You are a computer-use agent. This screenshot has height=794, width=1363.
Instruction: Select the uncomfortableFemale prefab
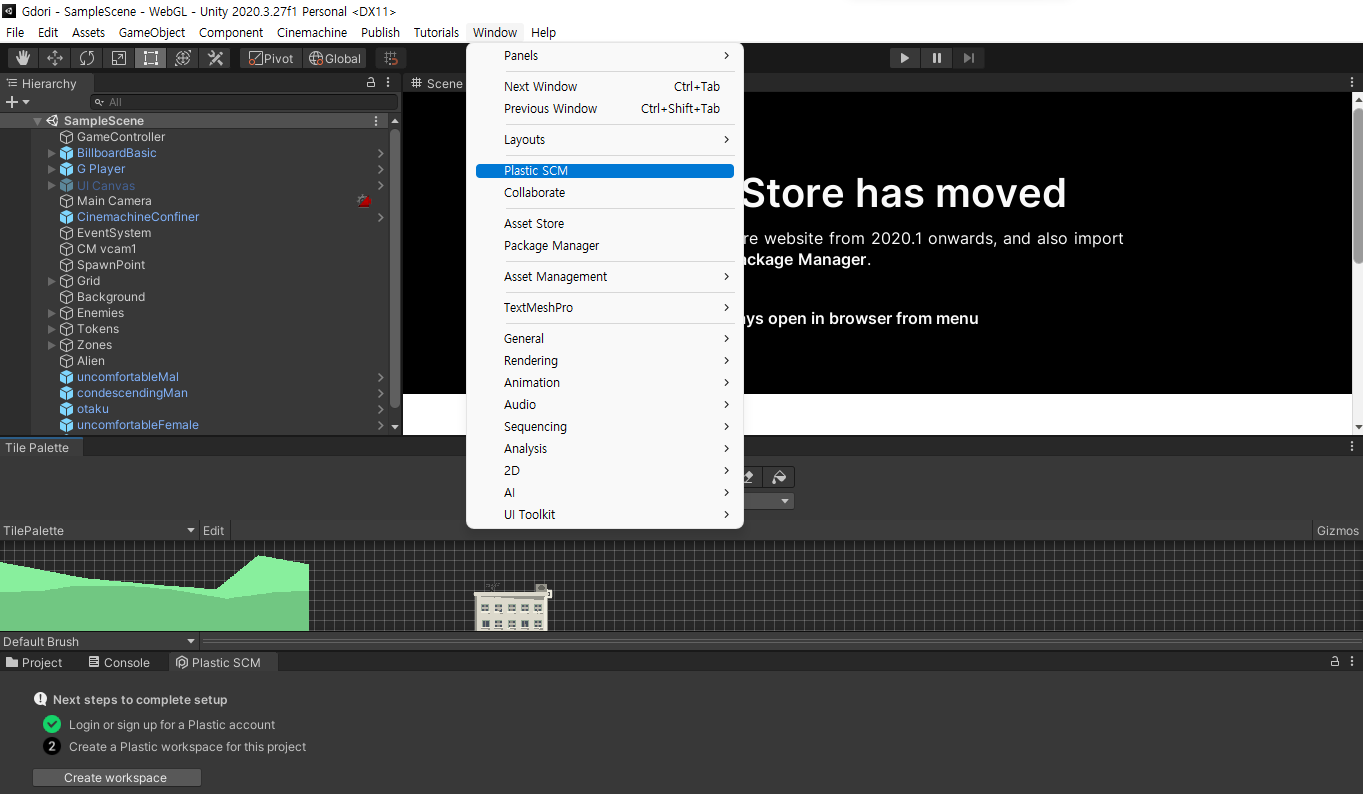click(138, 425)
